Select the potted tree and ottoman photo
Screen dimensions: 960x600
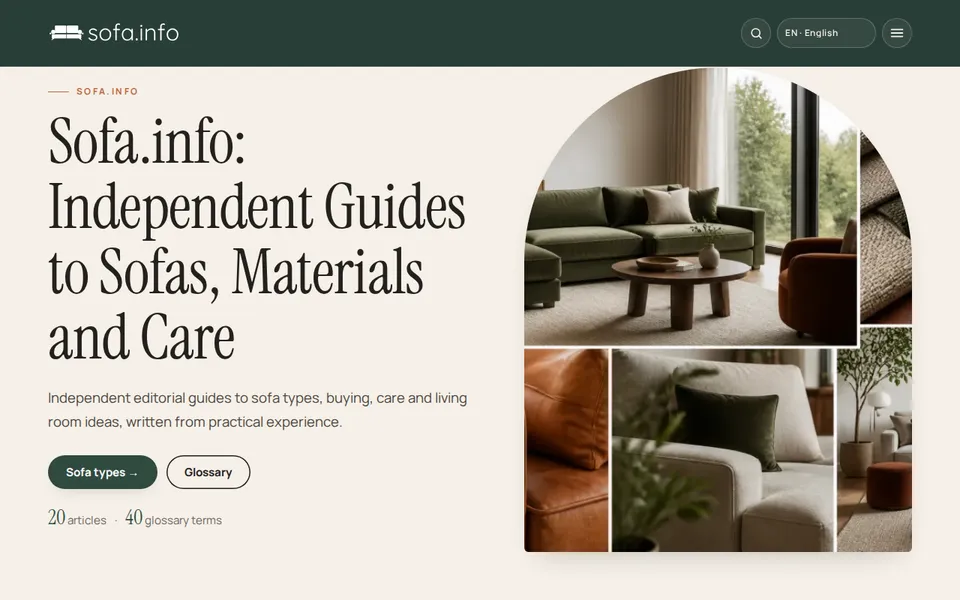click(874, 440)
